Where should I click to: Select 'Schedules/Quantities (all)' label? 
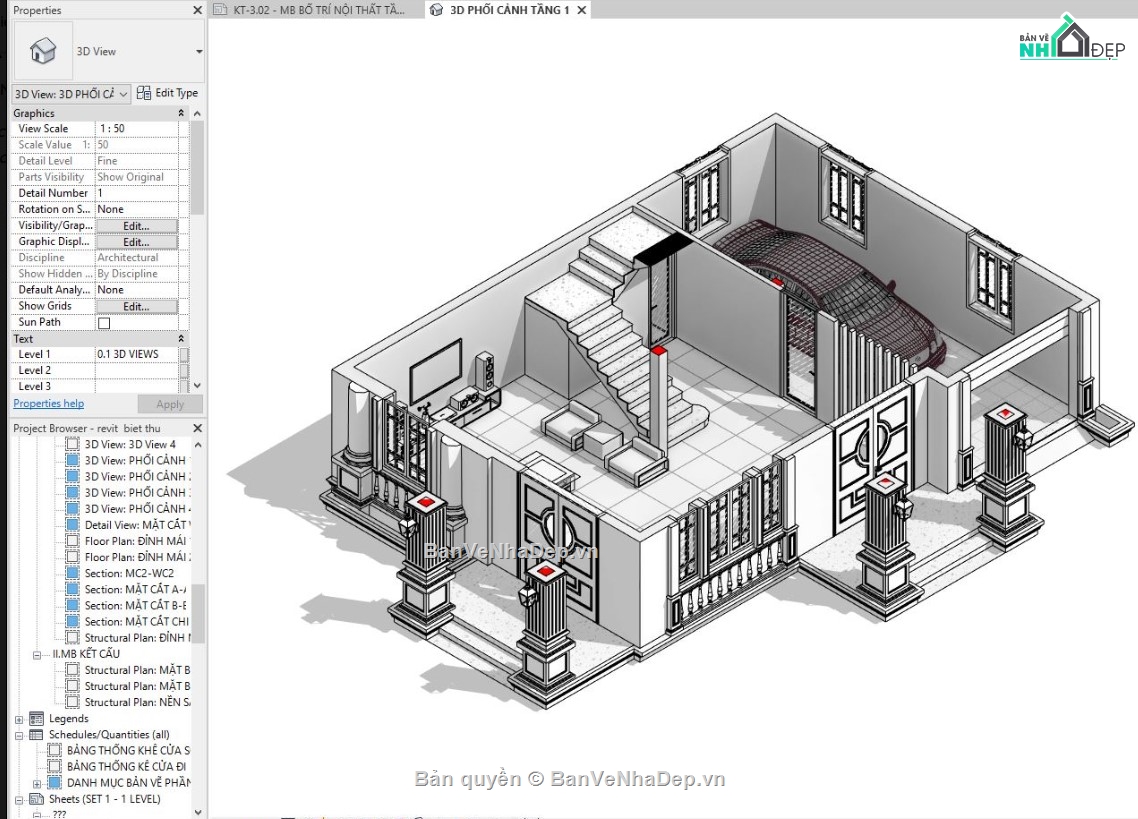pos(109,735)
